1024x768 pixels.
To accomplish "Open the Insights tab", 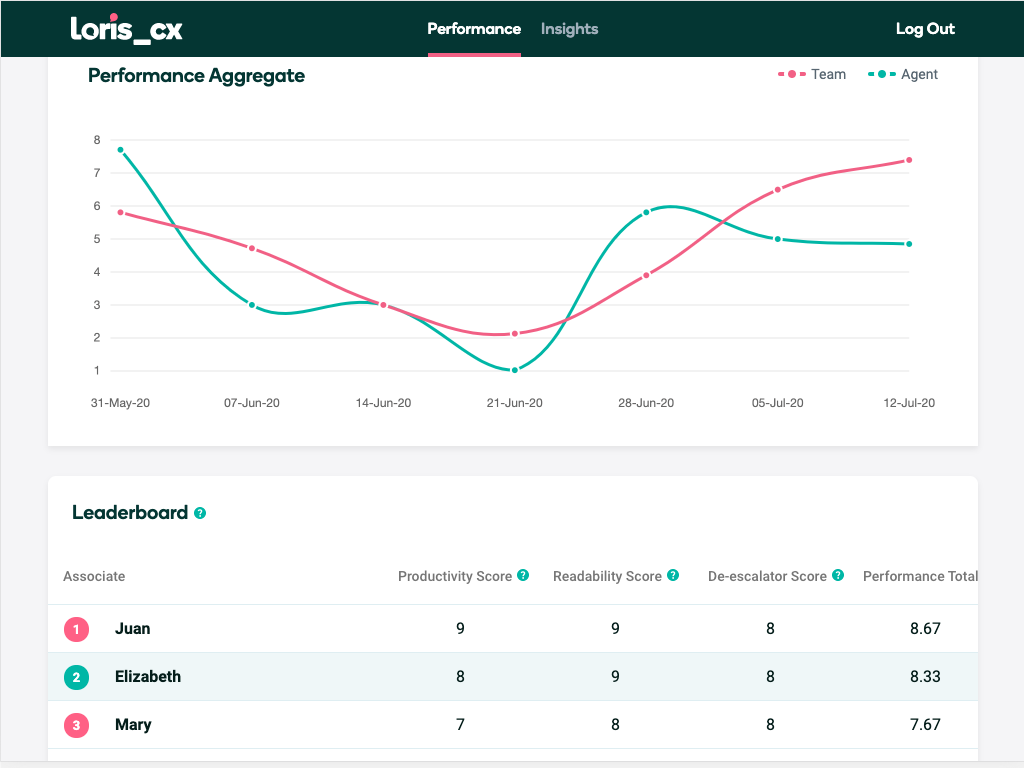I will 569,29.
